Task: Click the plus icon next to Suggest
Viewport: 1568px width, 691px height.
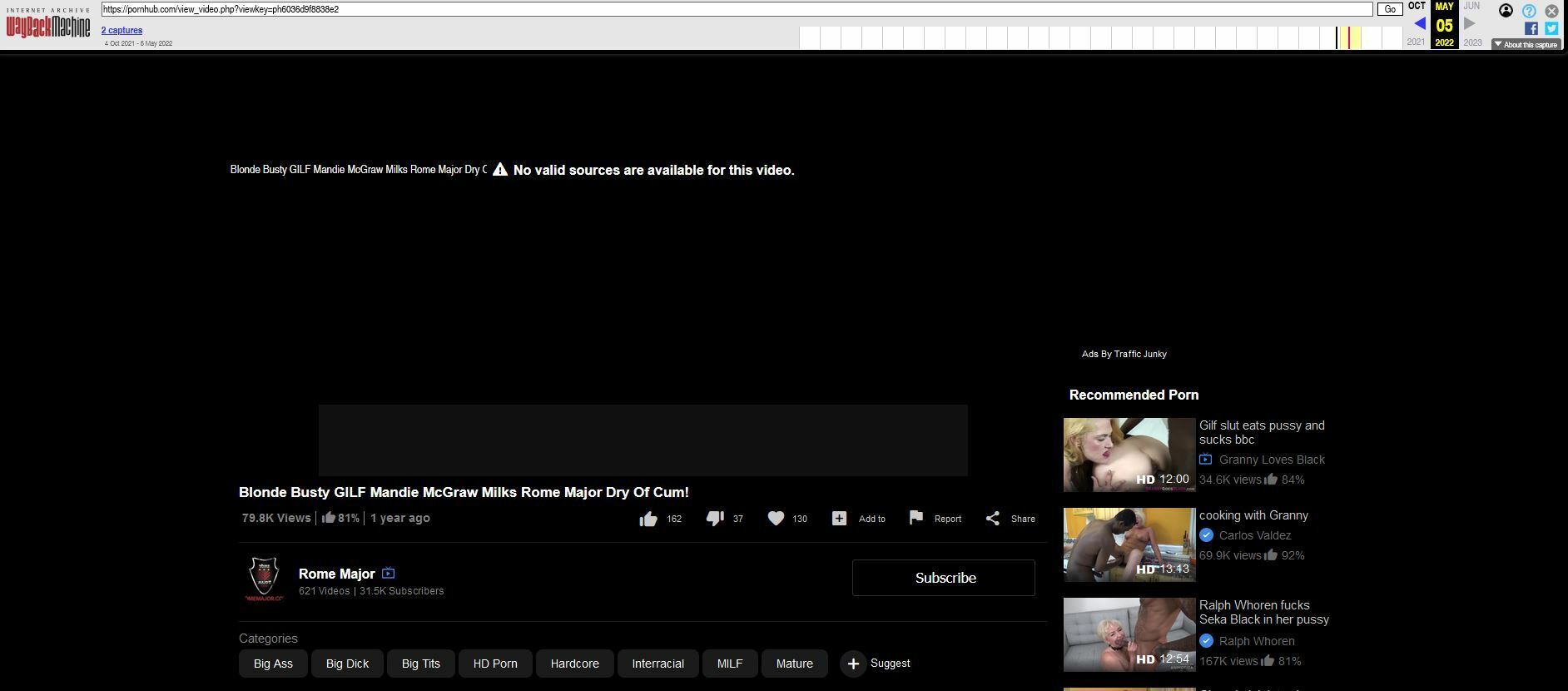Action: [853, 664]
